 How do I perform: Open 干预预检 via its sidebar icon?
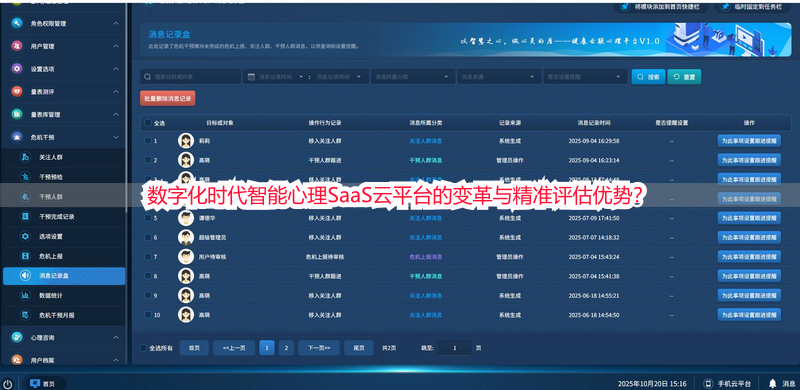[x=25, y=177]
